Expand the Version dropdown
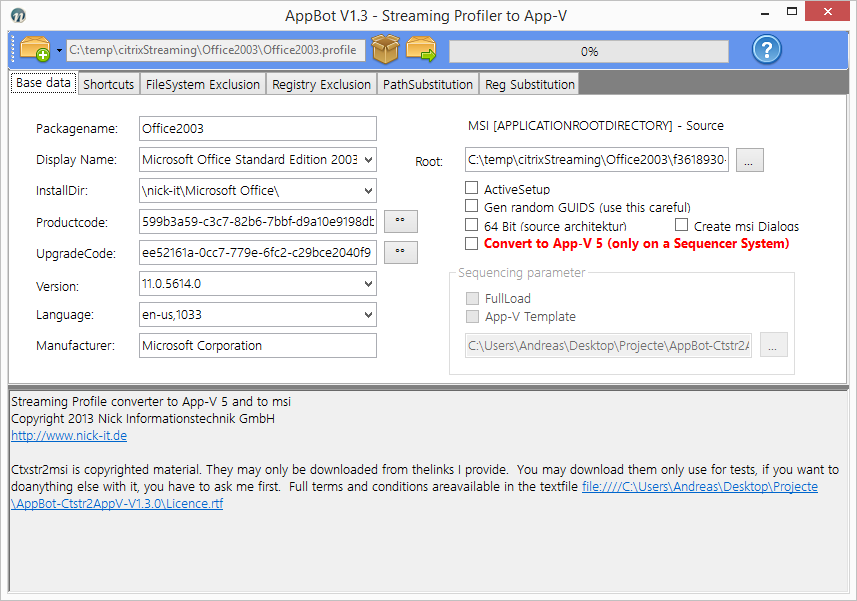The height and width of the screenshot is (601, 857). tap(368, 284)
